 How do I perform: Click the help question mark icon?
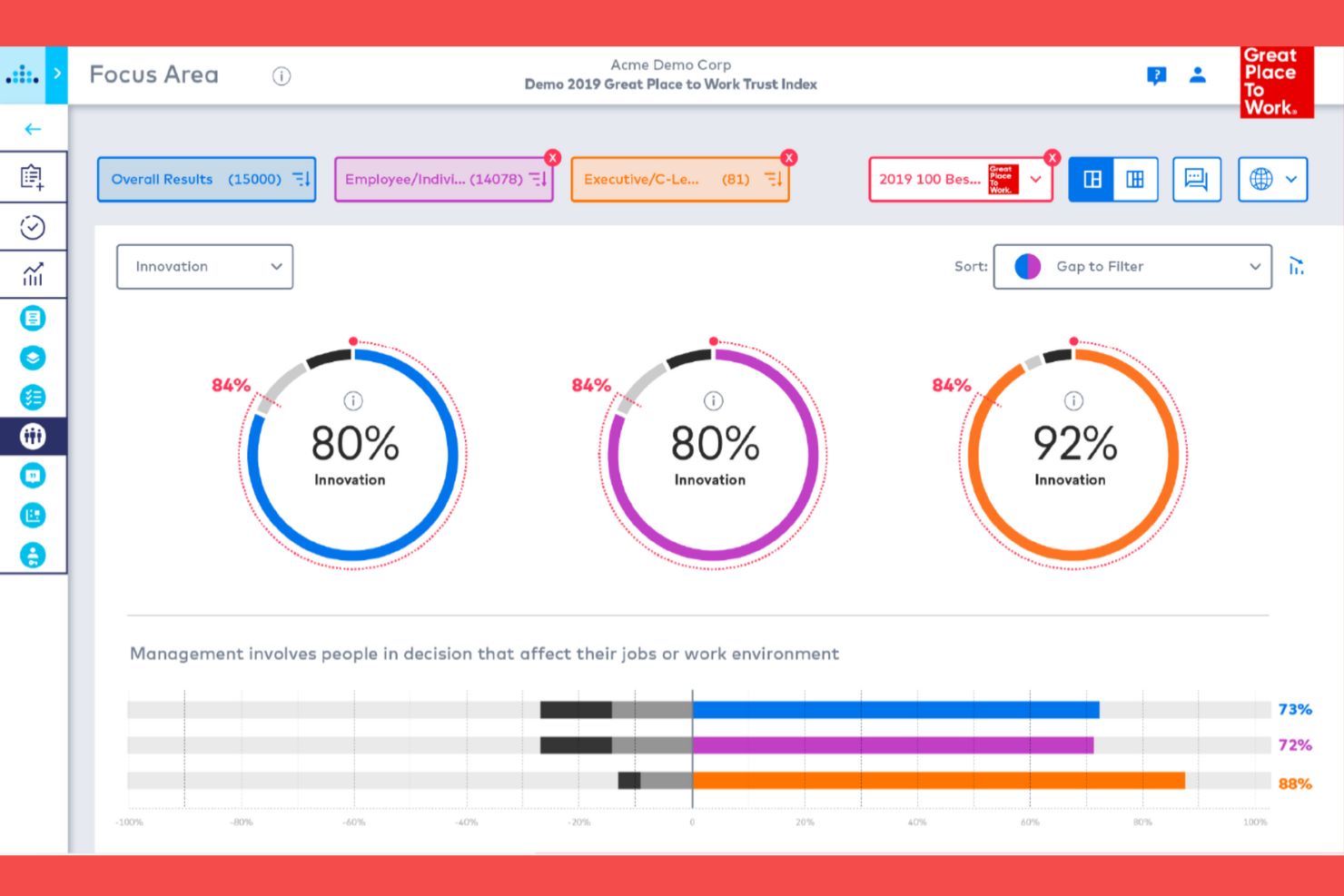coord(1156,75)
